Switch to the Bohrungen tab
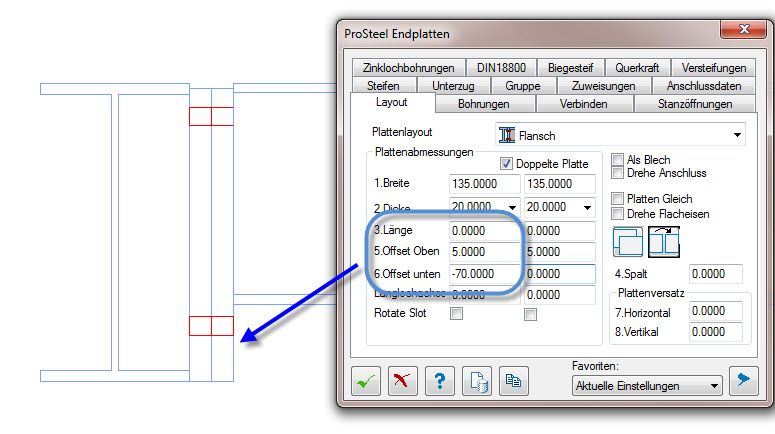This screenshot has width=775, height=434. 483,104
